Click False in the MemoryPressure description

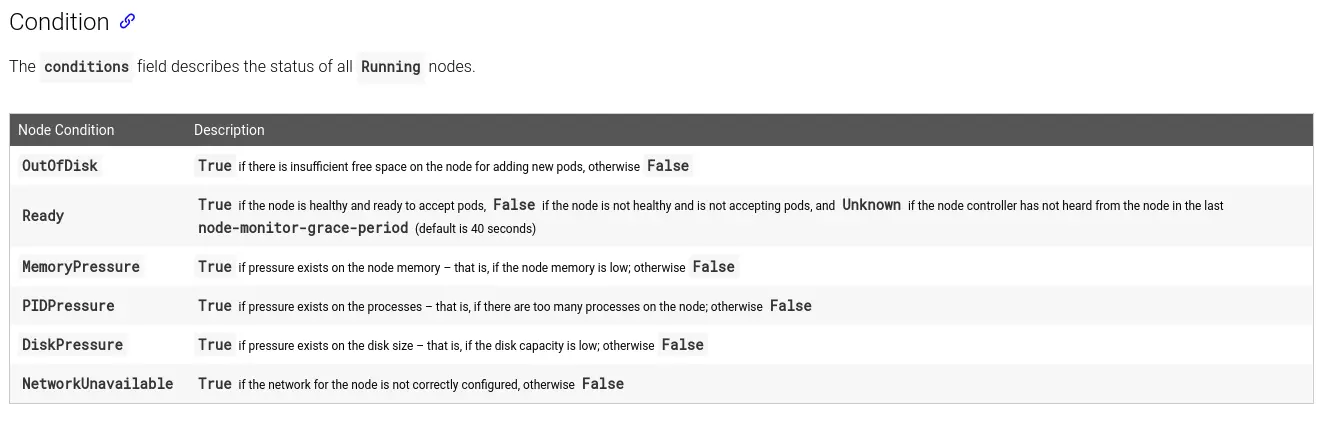(x=714, y=267)
